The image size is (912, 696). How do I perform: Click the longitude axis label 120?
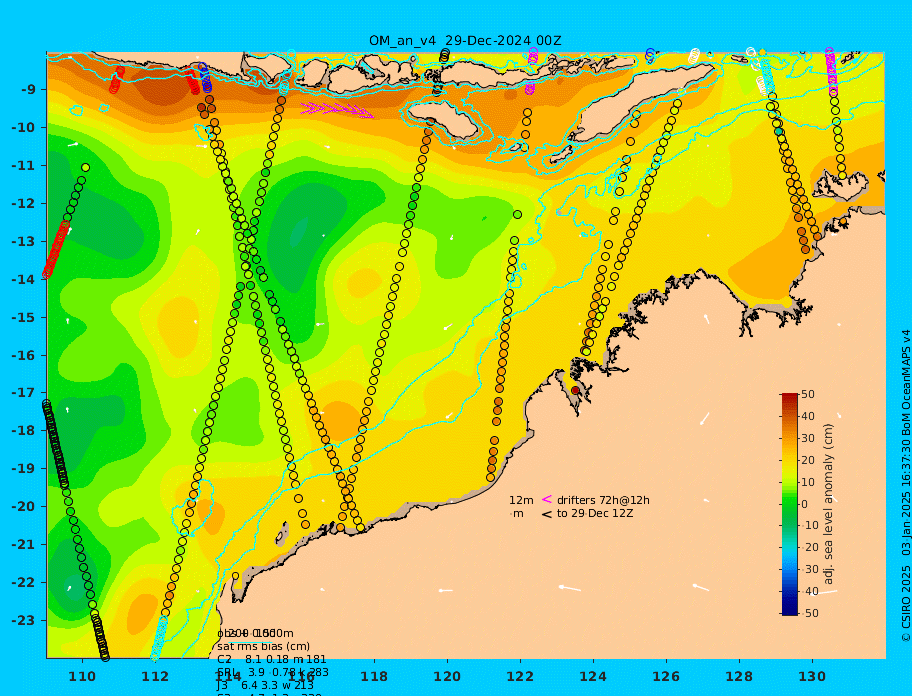[x=447, y=676]
